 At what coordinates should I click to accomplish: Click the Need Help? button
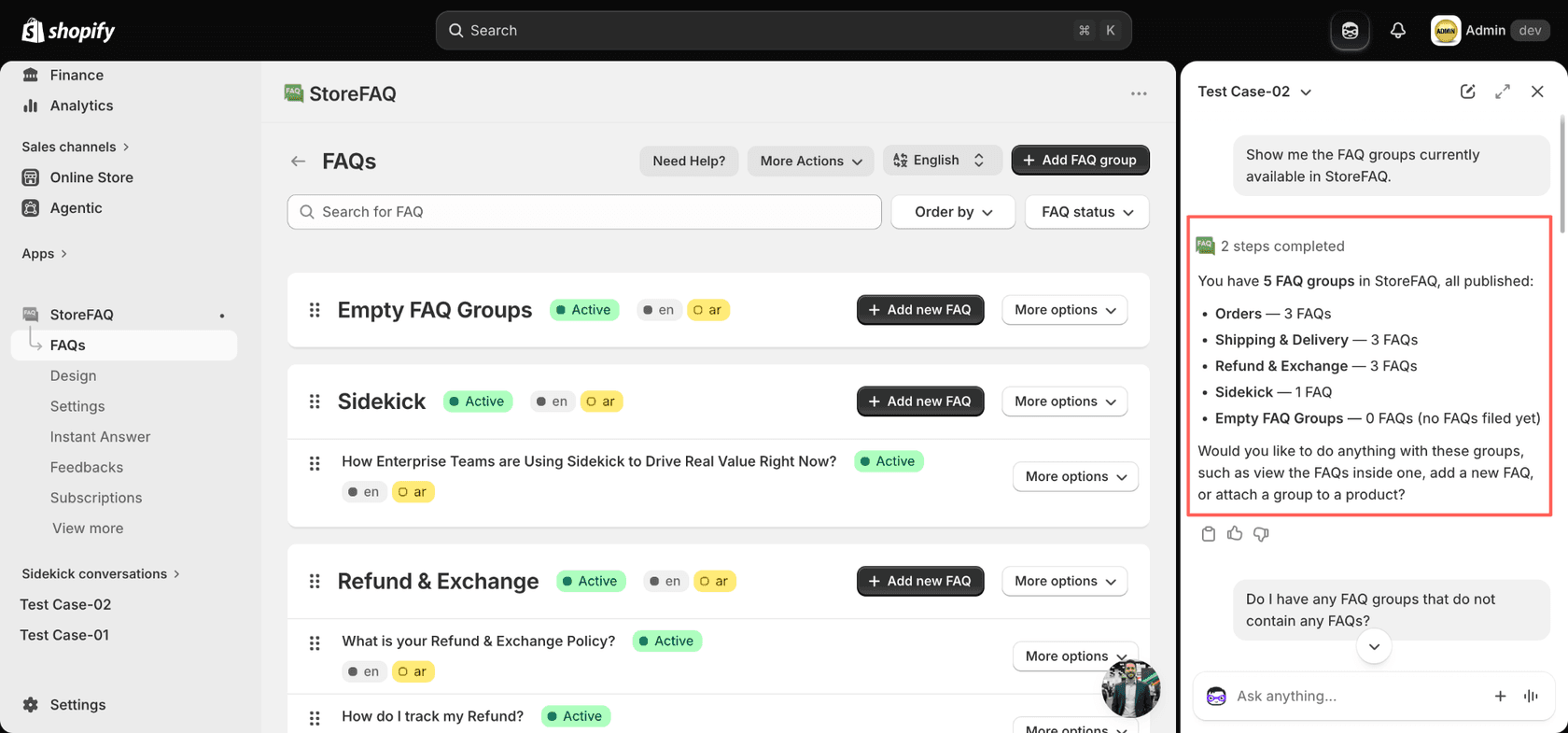point(689,161)
